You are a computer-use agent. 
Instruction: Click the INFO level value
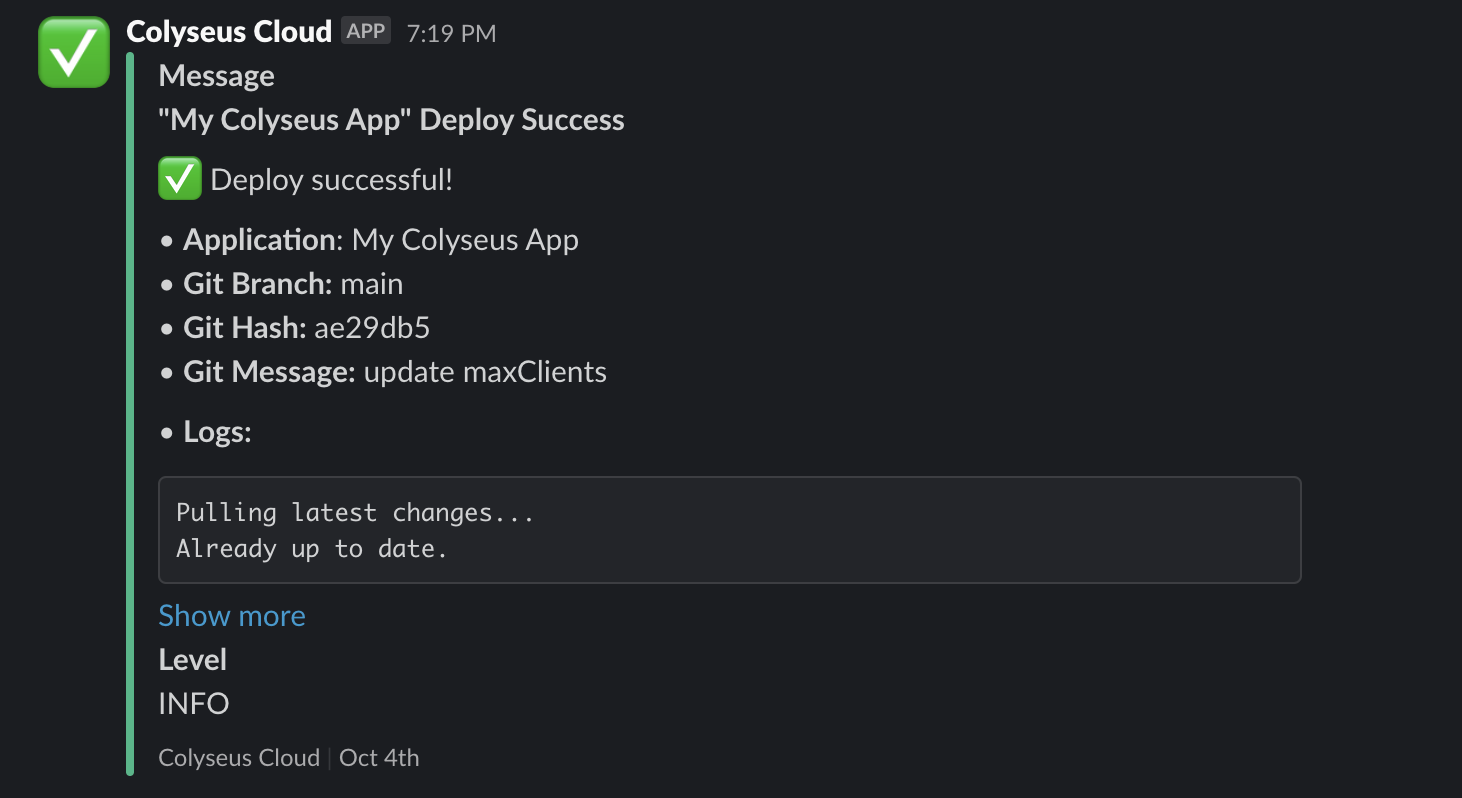(194, 704)
